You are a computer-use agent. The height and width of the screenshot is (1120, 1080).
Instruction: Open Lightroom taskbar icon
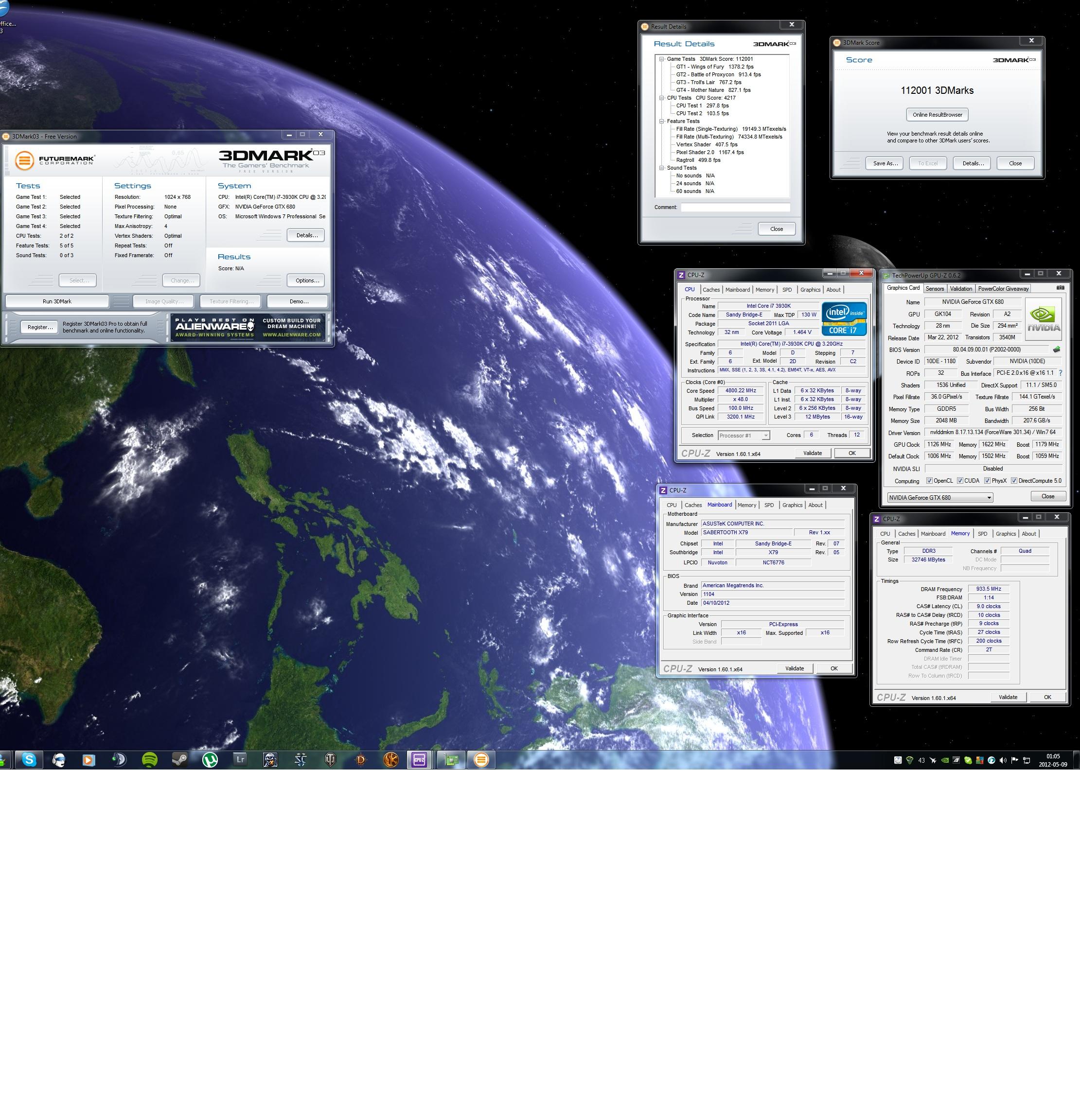(x=240, y=759)
